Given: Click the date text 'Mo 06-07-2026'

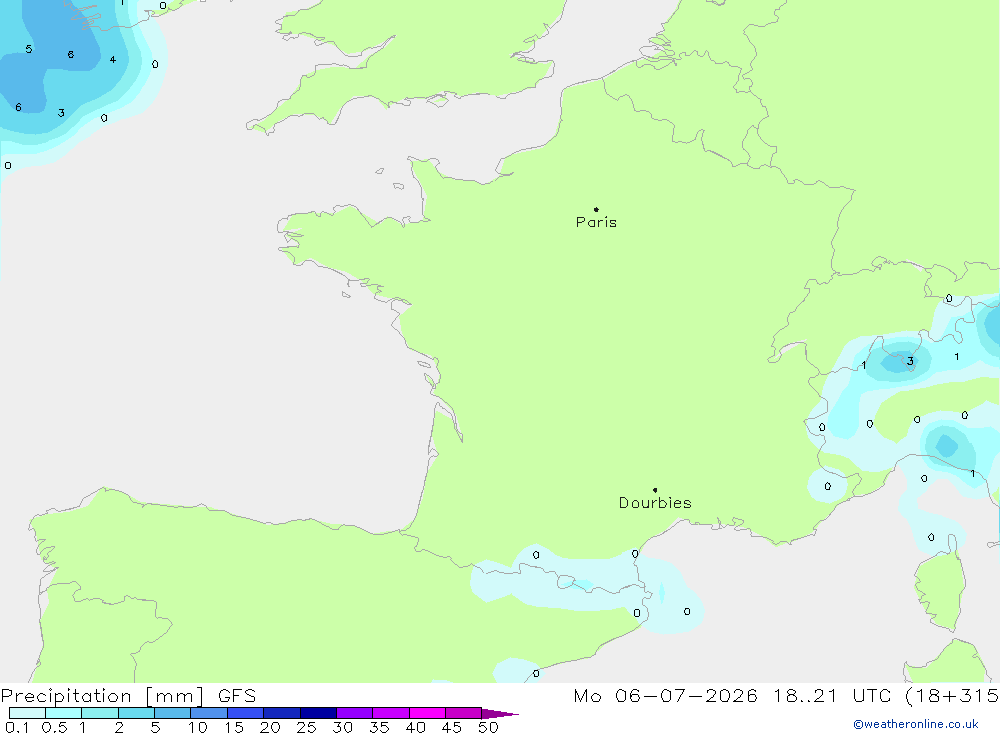Looking at the screenshot, I should 665,696.
